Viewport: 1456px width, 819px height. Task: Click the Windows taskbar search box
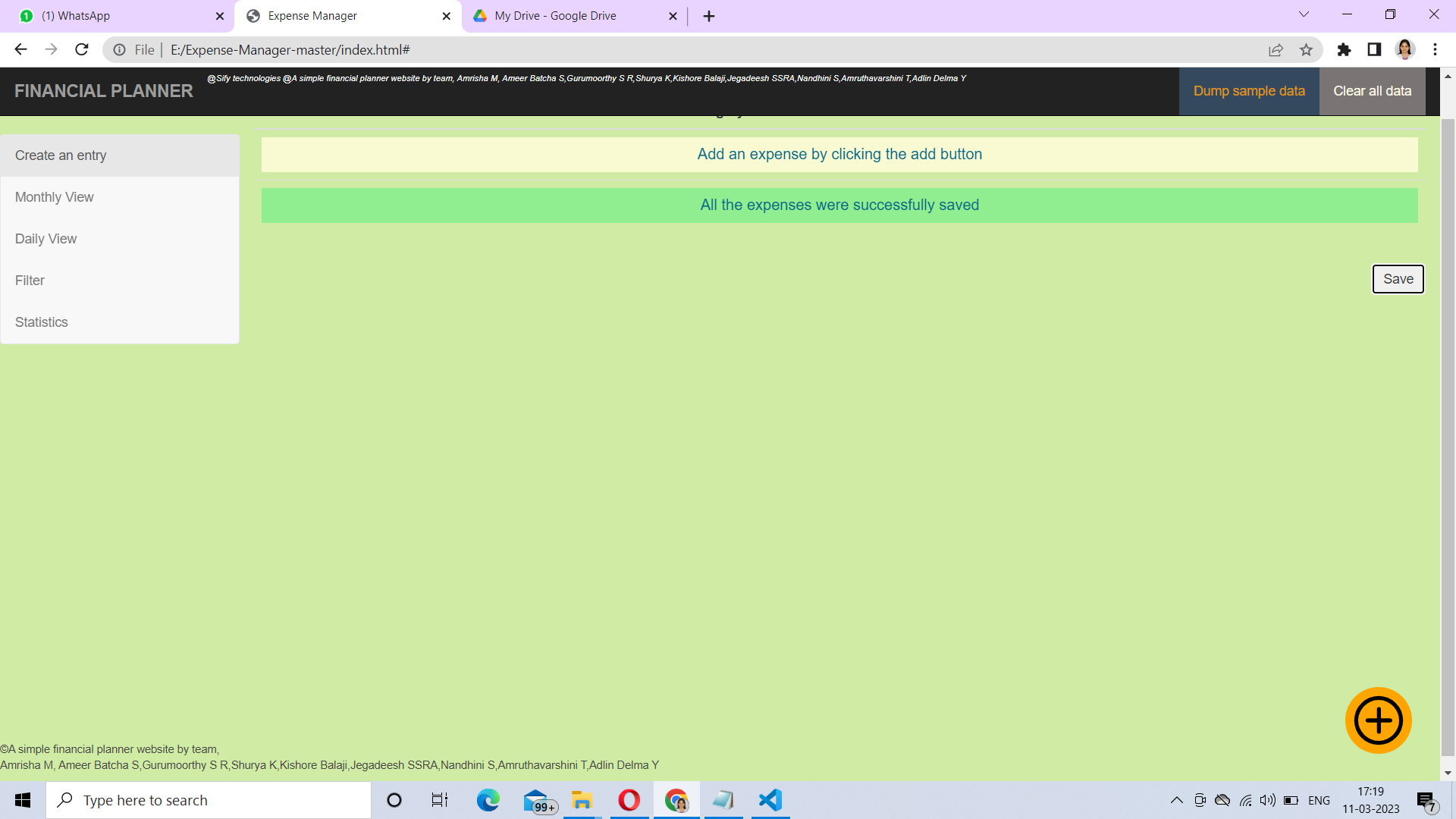point(209,800)
